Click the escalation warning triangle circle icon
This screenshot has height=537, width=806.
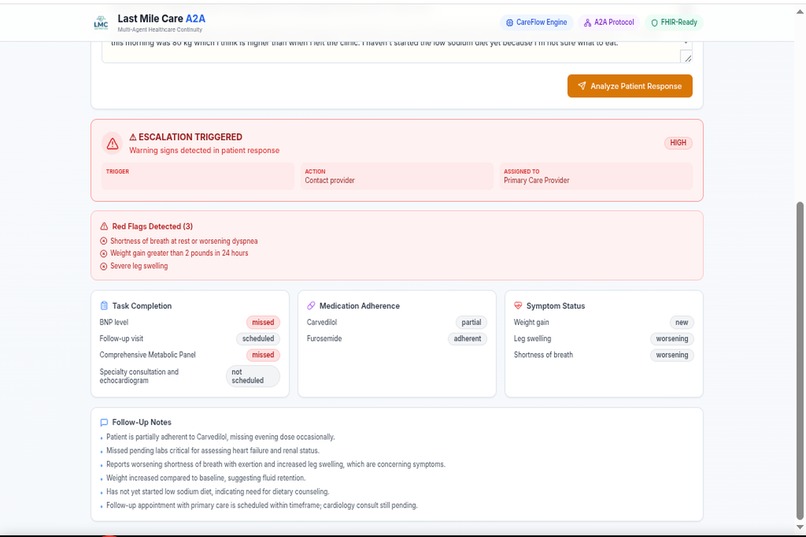[112, 144]
